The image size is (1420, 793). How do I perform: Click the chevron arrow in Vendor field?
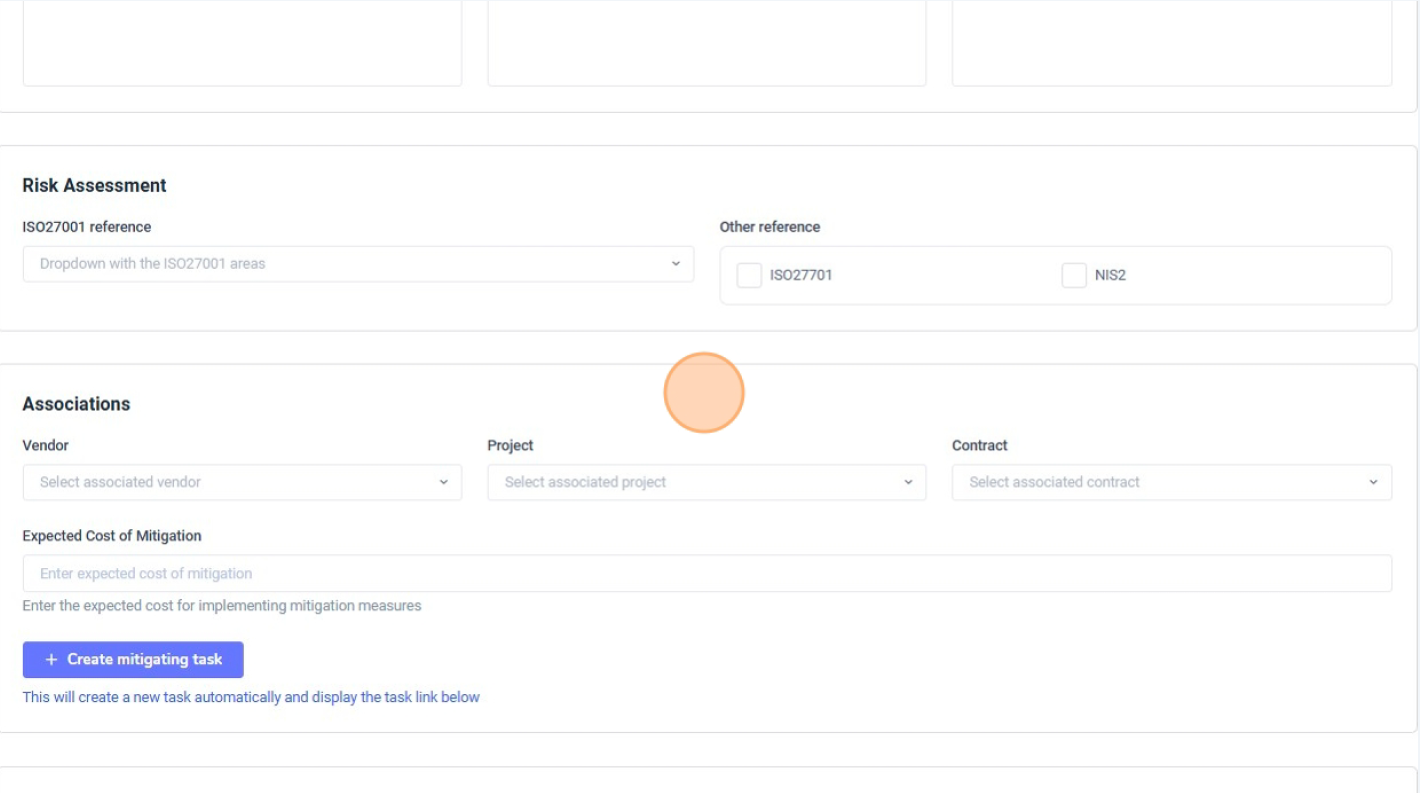[x=444, y=482]
